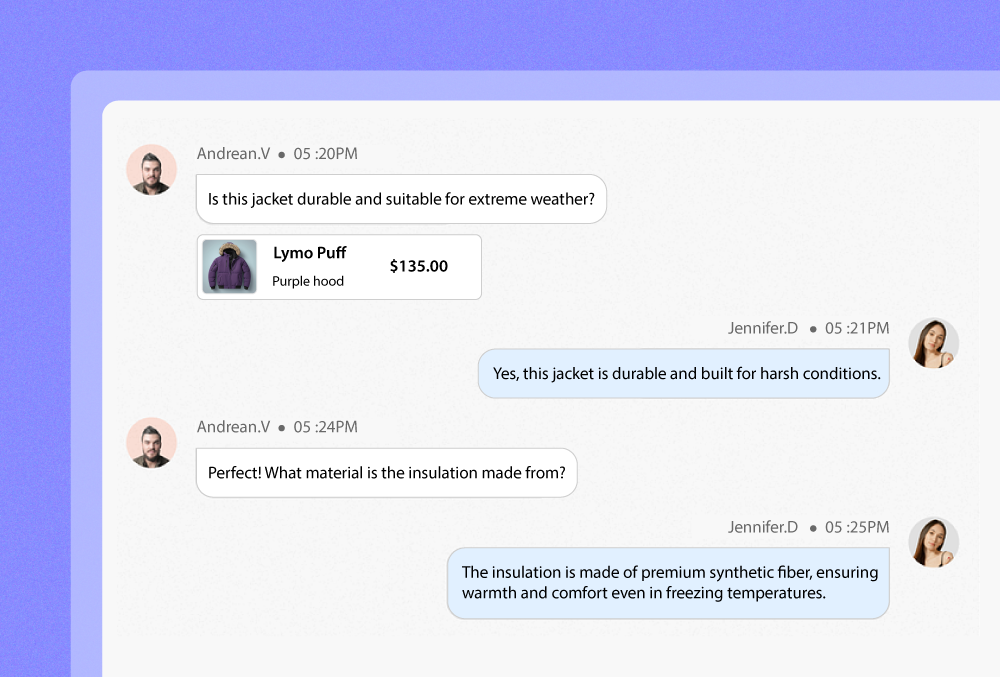
Task: Open the Lymo Puff purple jacket thumbnail
Action: tap(229, 267)
